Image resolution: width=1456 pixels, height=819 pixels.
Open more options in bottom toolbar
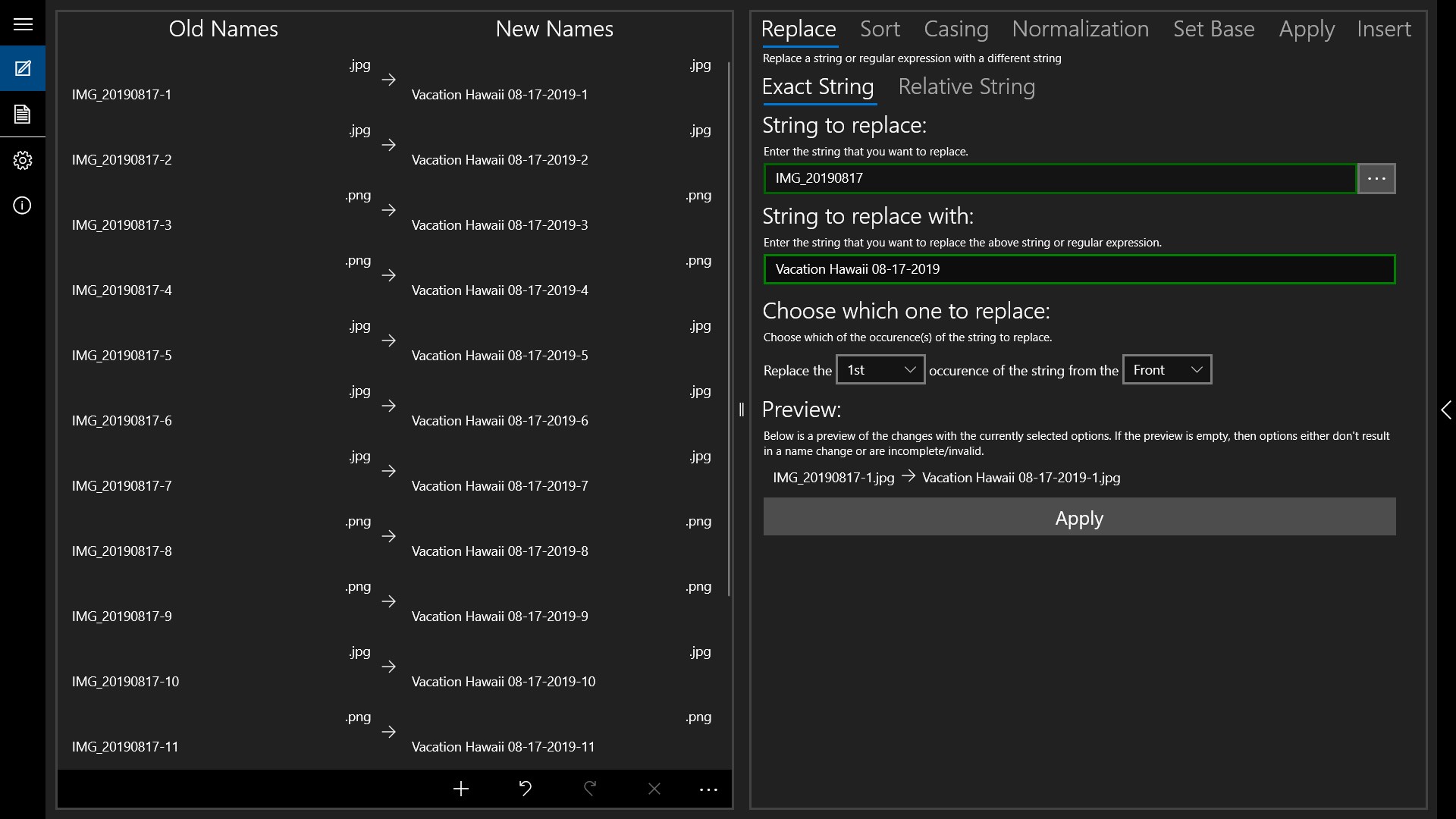(x=708, y=789)
